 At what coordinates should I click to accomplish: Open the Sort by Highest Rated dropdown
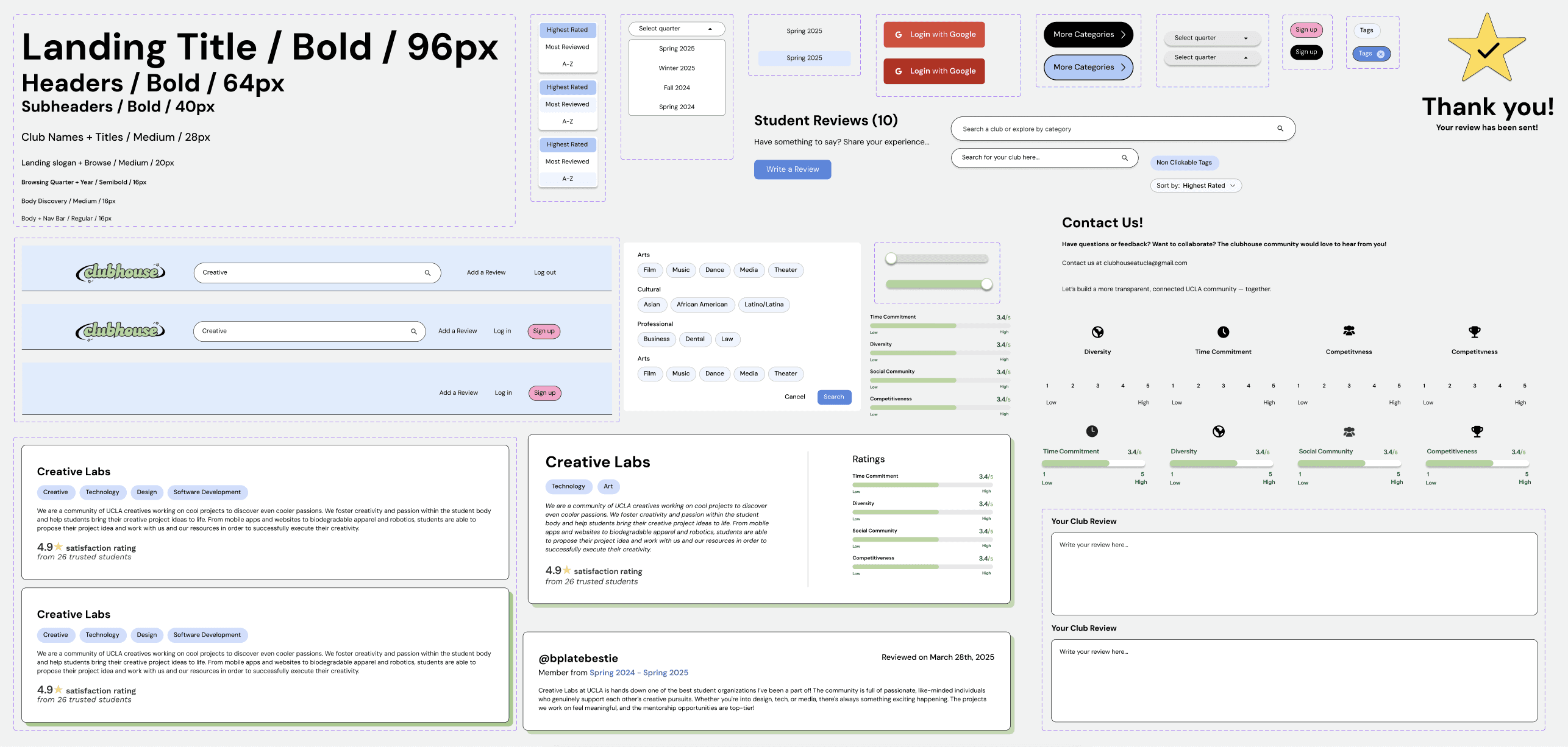1196,186
